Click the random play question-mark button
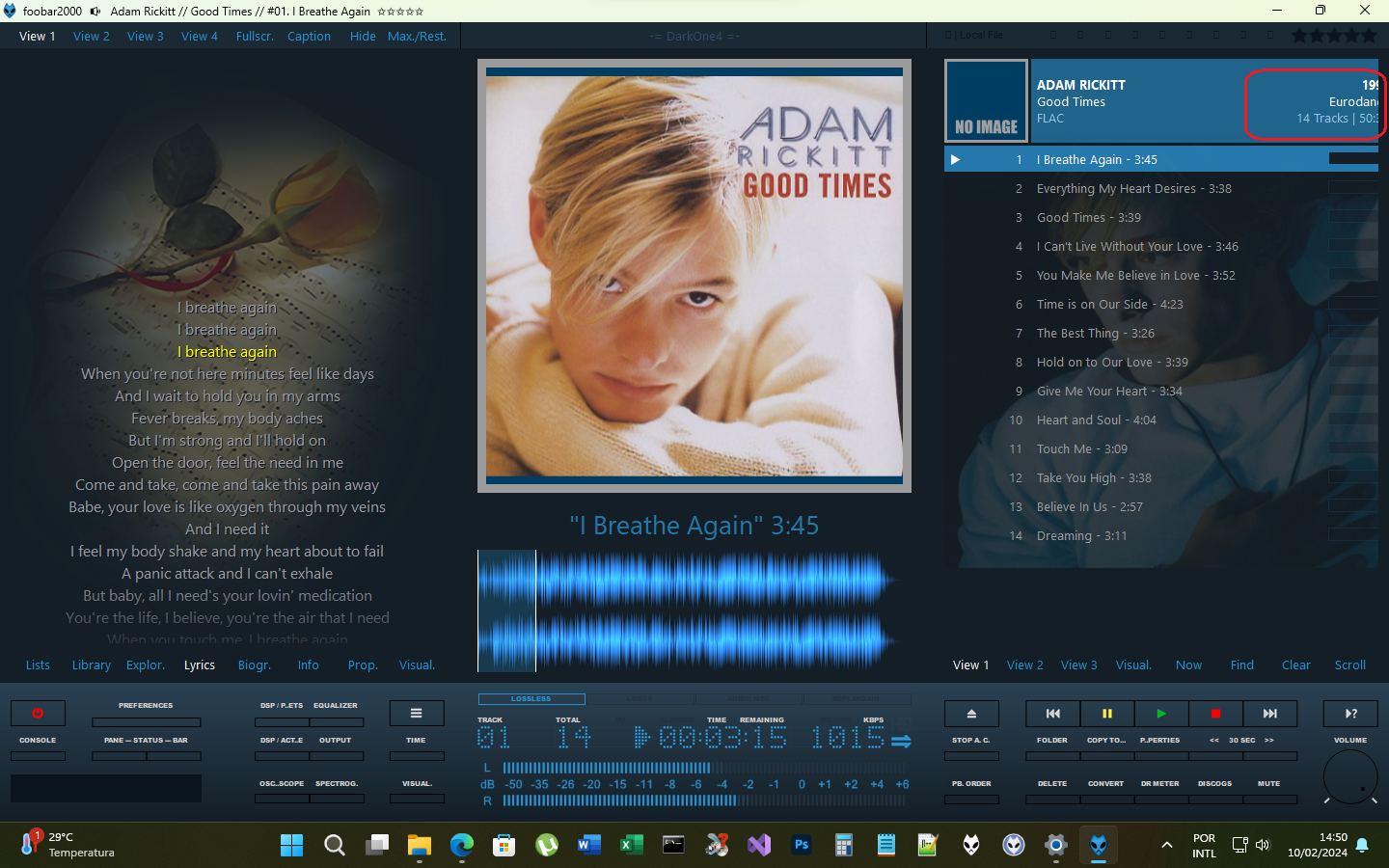This screenshot has width=1389, height=868. 1350,714
